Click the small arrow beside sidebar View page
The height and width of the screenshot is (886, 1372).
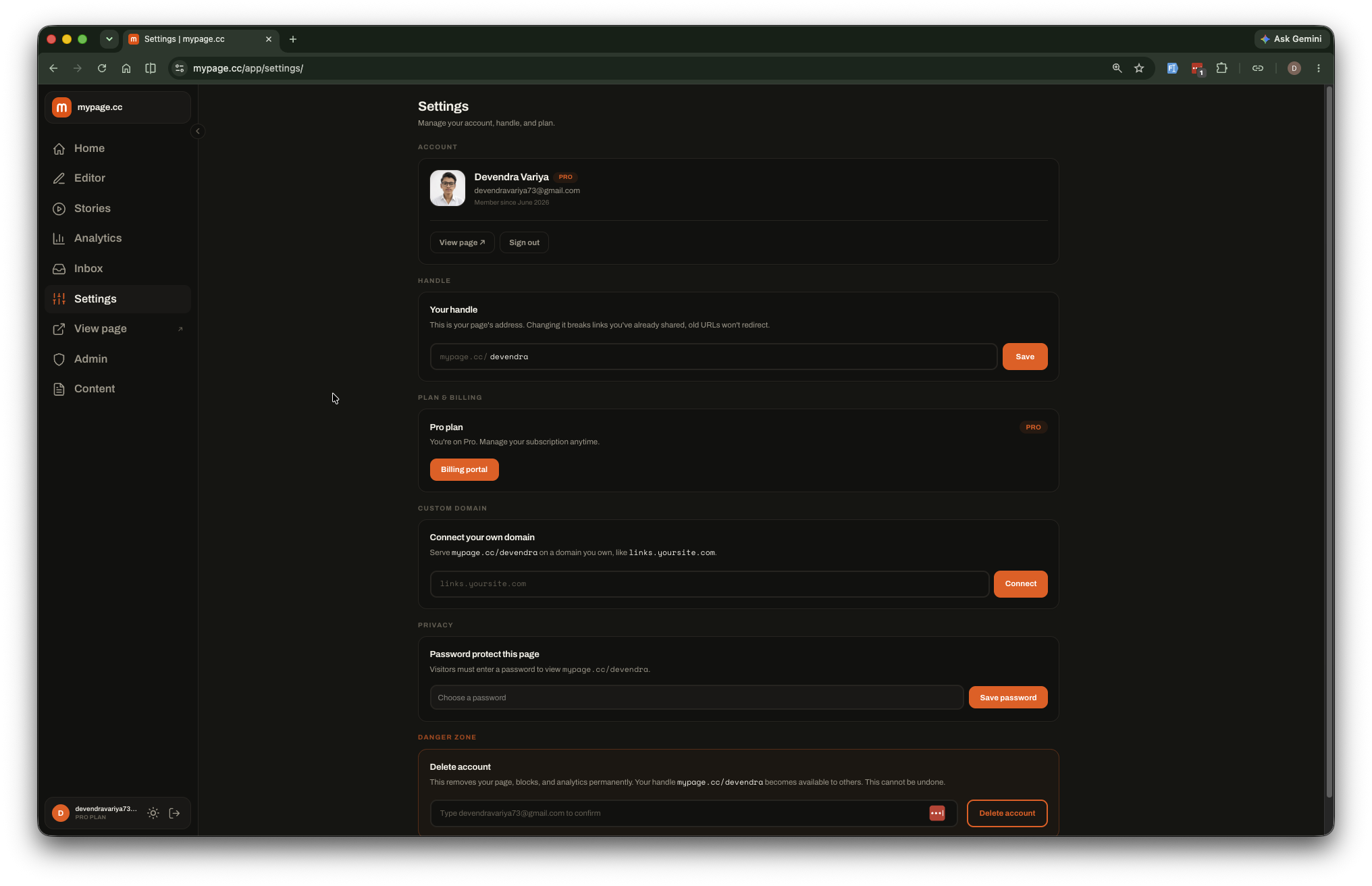tap(180, 330)
